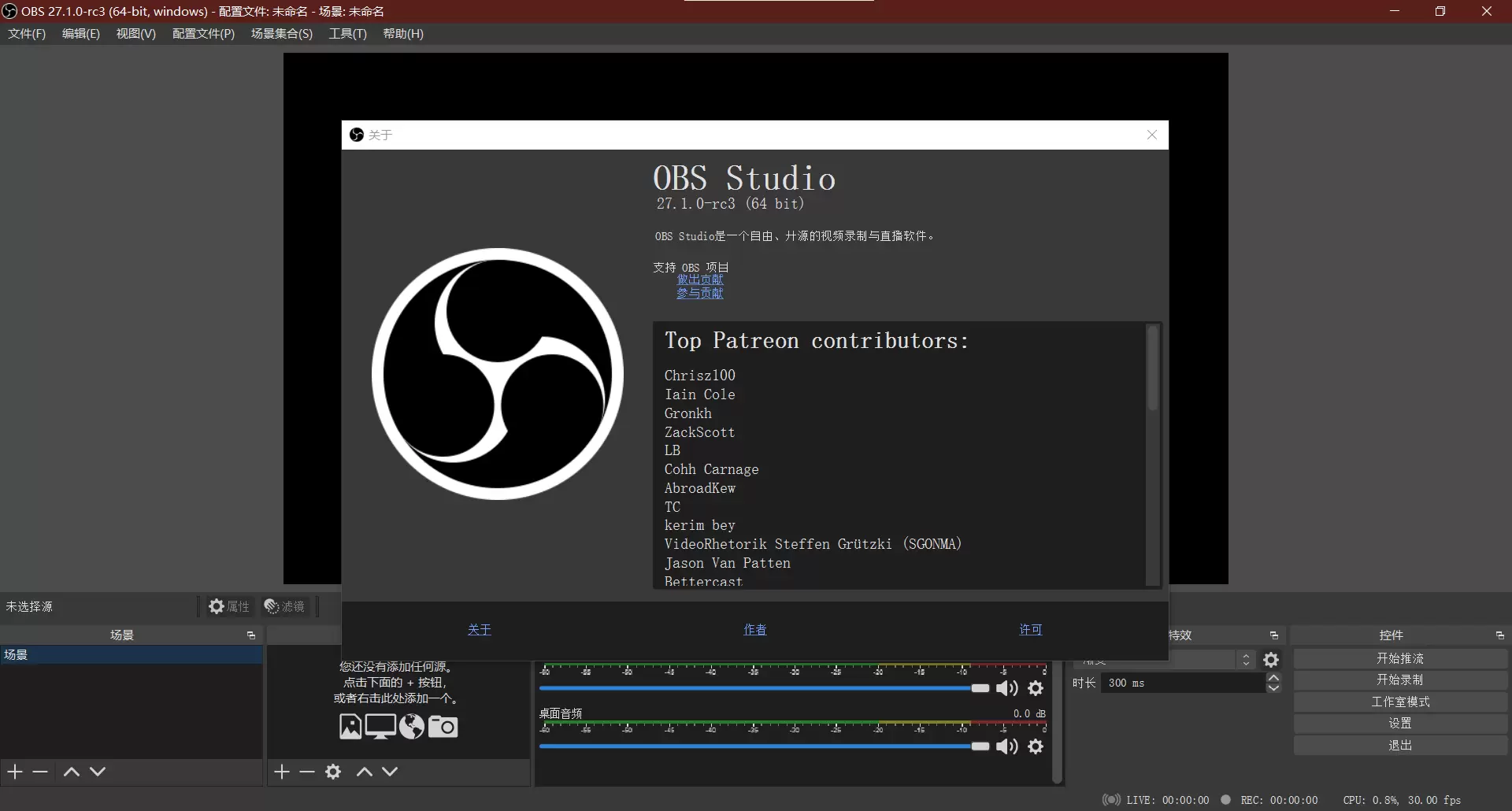Viewport: 1512px width, 811px height.
Task: Open the 帮助(H) menu
Action: coord(403,34)
